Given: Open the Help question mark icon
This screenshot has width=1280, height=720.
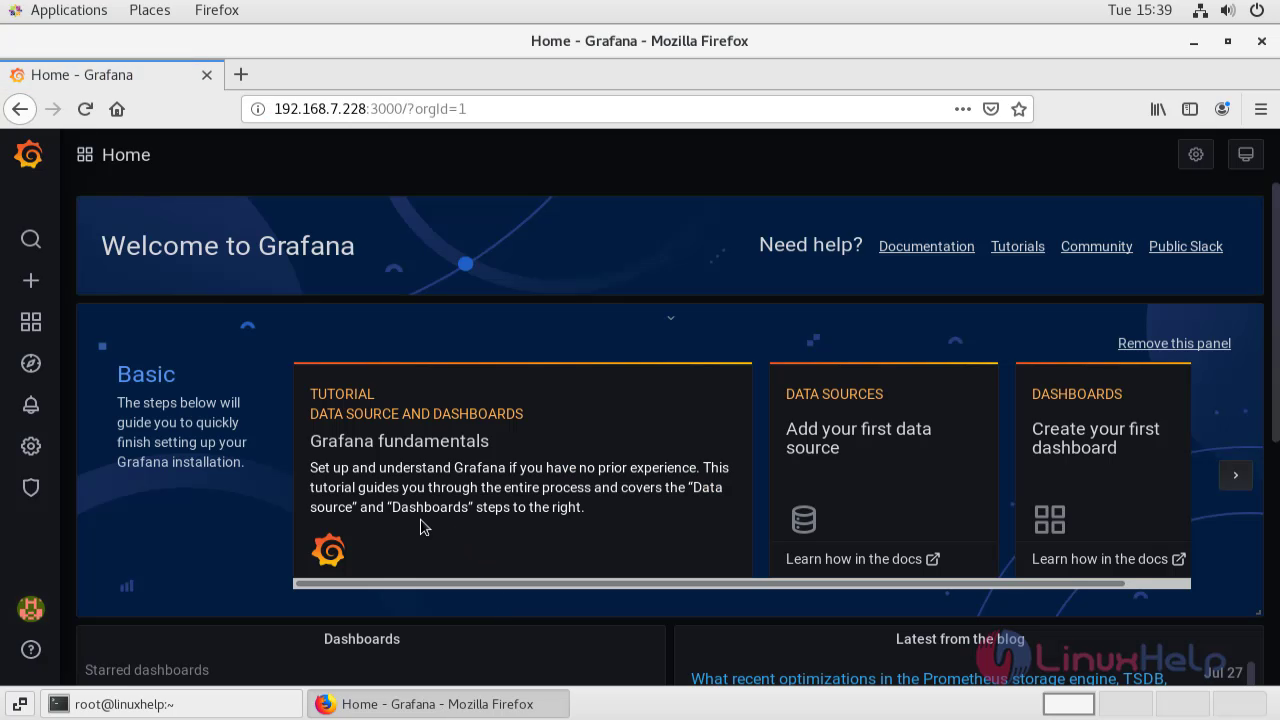Looking at the screenshot, I should click(x=31, y=650).
